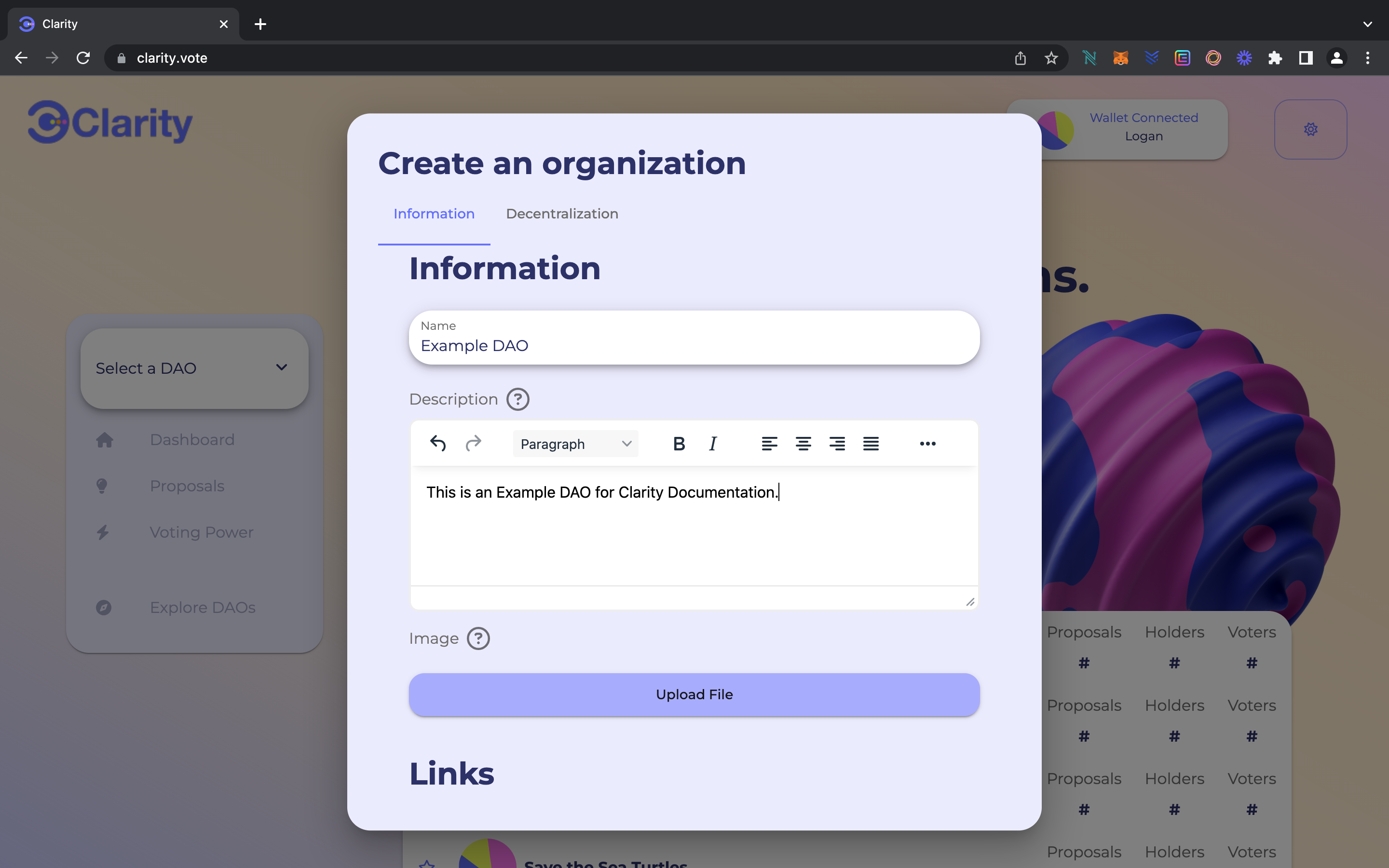Open the settings gear button
This screenshot has height=868, width=1389.
click(x=1310, y=129)
